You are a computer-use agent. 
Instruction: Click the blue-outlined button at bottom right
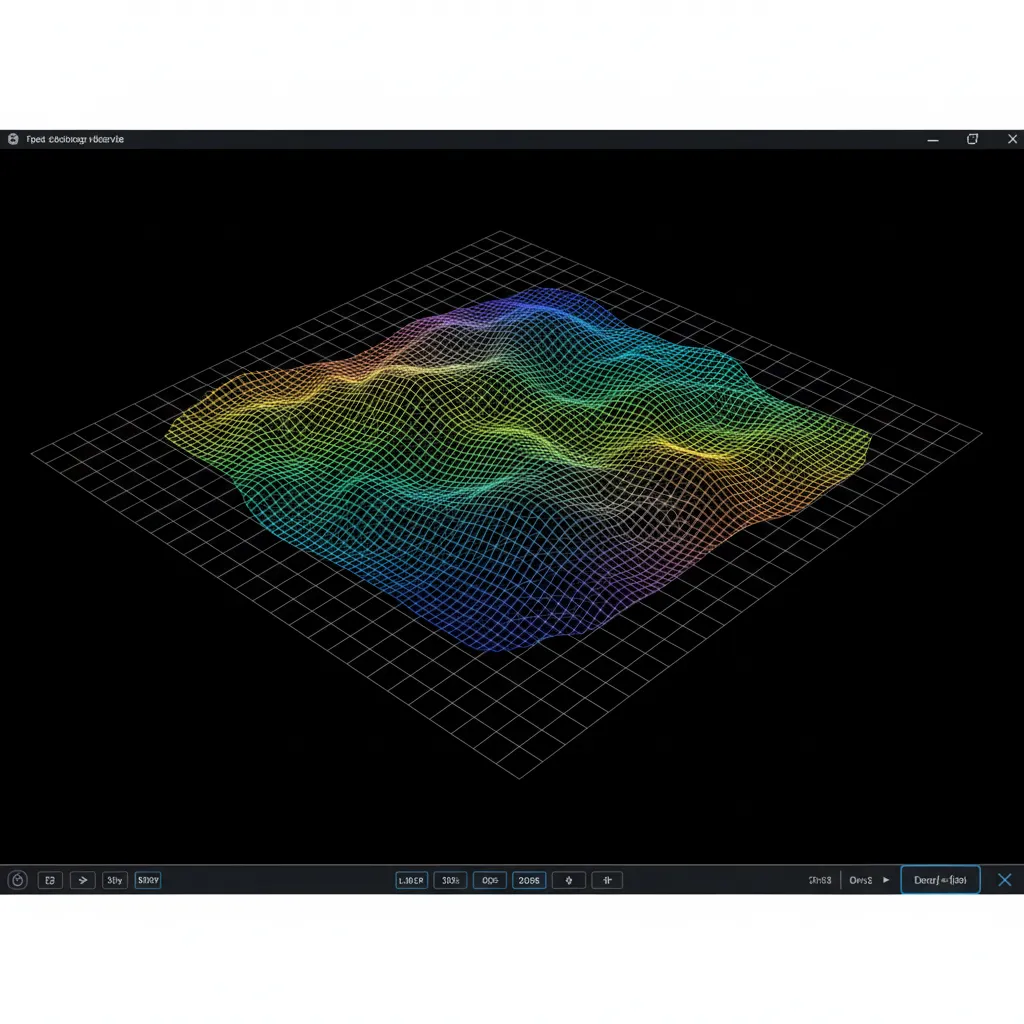940,880
